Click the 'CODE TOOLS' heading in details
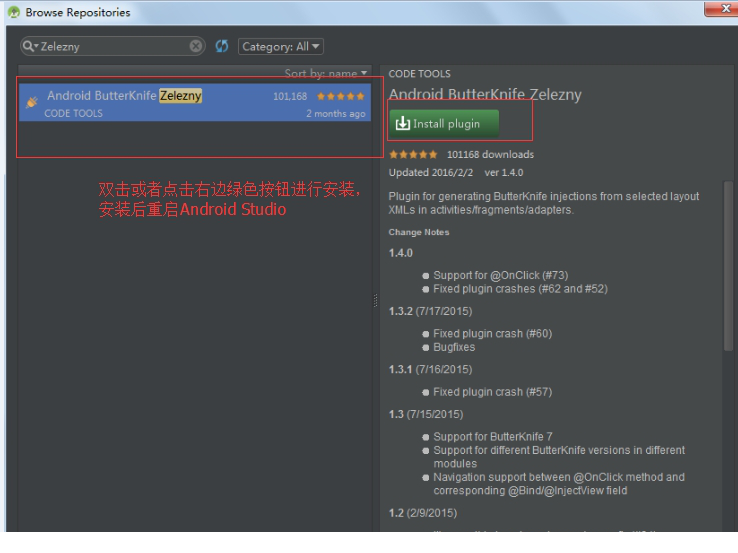The width and height of the screenshot is (738, 553). pos(419,74)
